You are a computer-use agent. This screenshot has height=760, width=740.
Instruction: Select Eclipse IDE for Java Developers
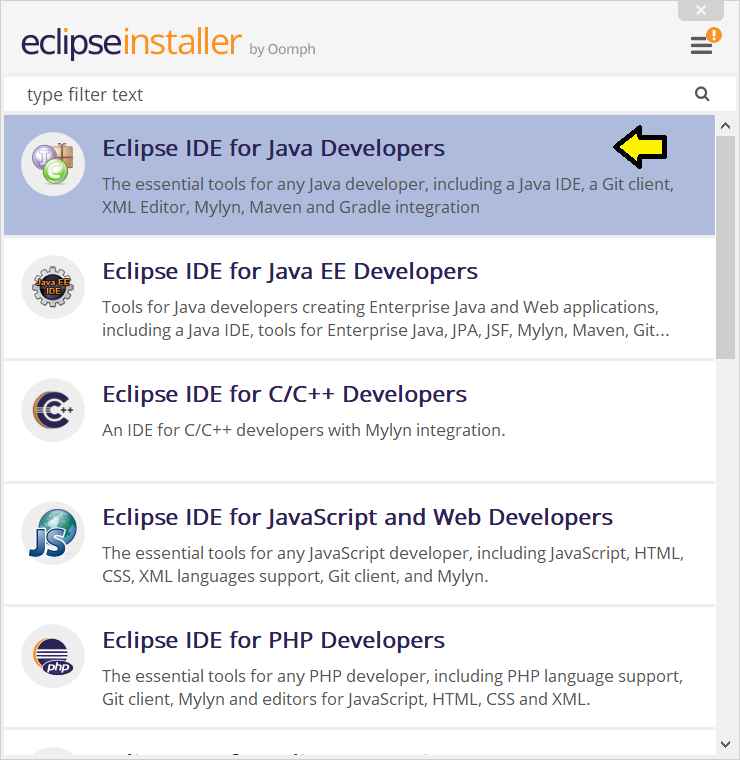[x=360, y=175]
